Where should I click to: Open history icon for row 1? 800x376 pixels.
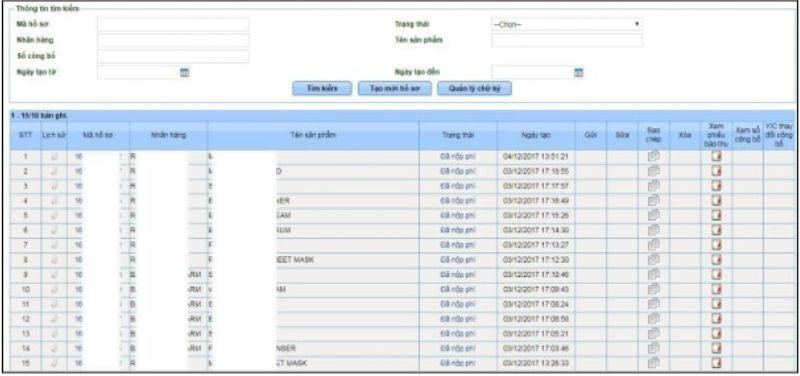pos(54,157)
